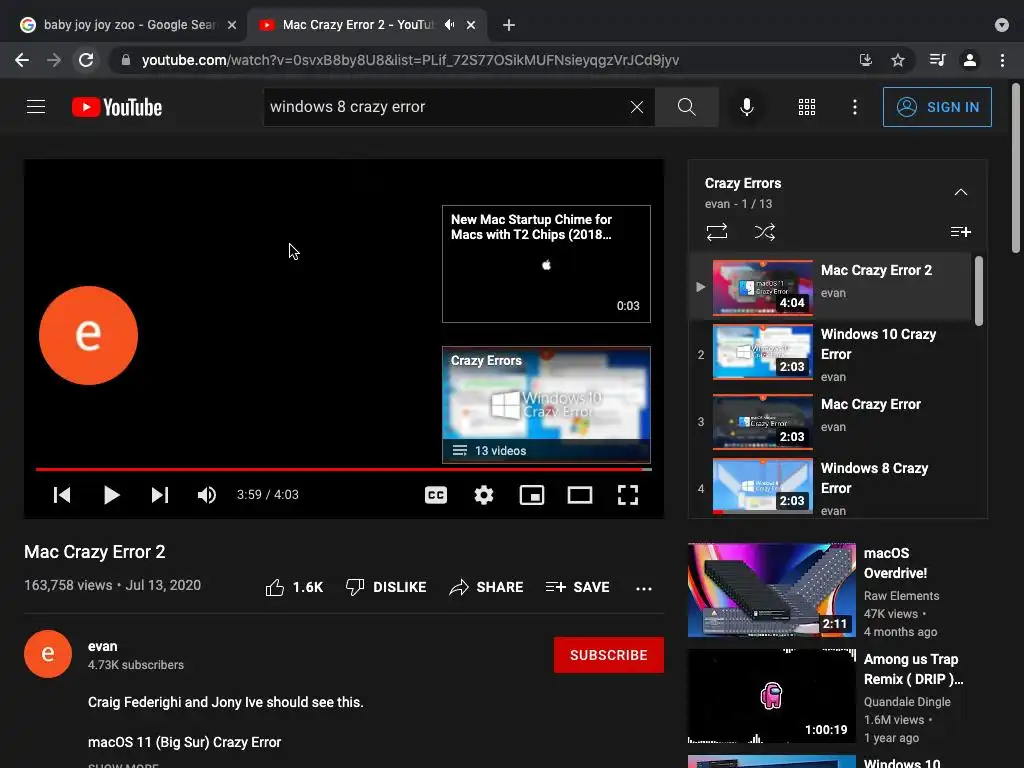Bookmark this page with star icon
Screen dimensions: 1024x768
click(x=898, y=60)
